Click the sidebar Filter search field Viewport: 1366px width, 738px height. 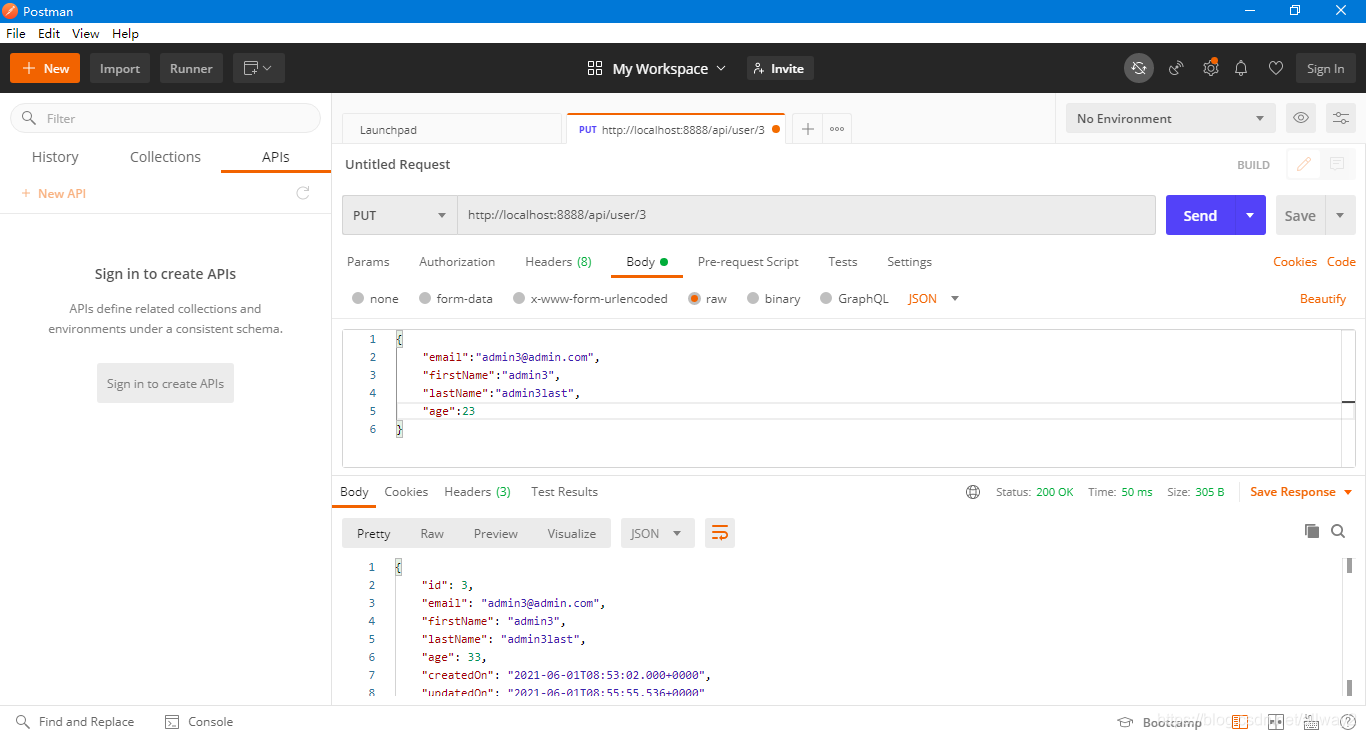tap(165, 118)
